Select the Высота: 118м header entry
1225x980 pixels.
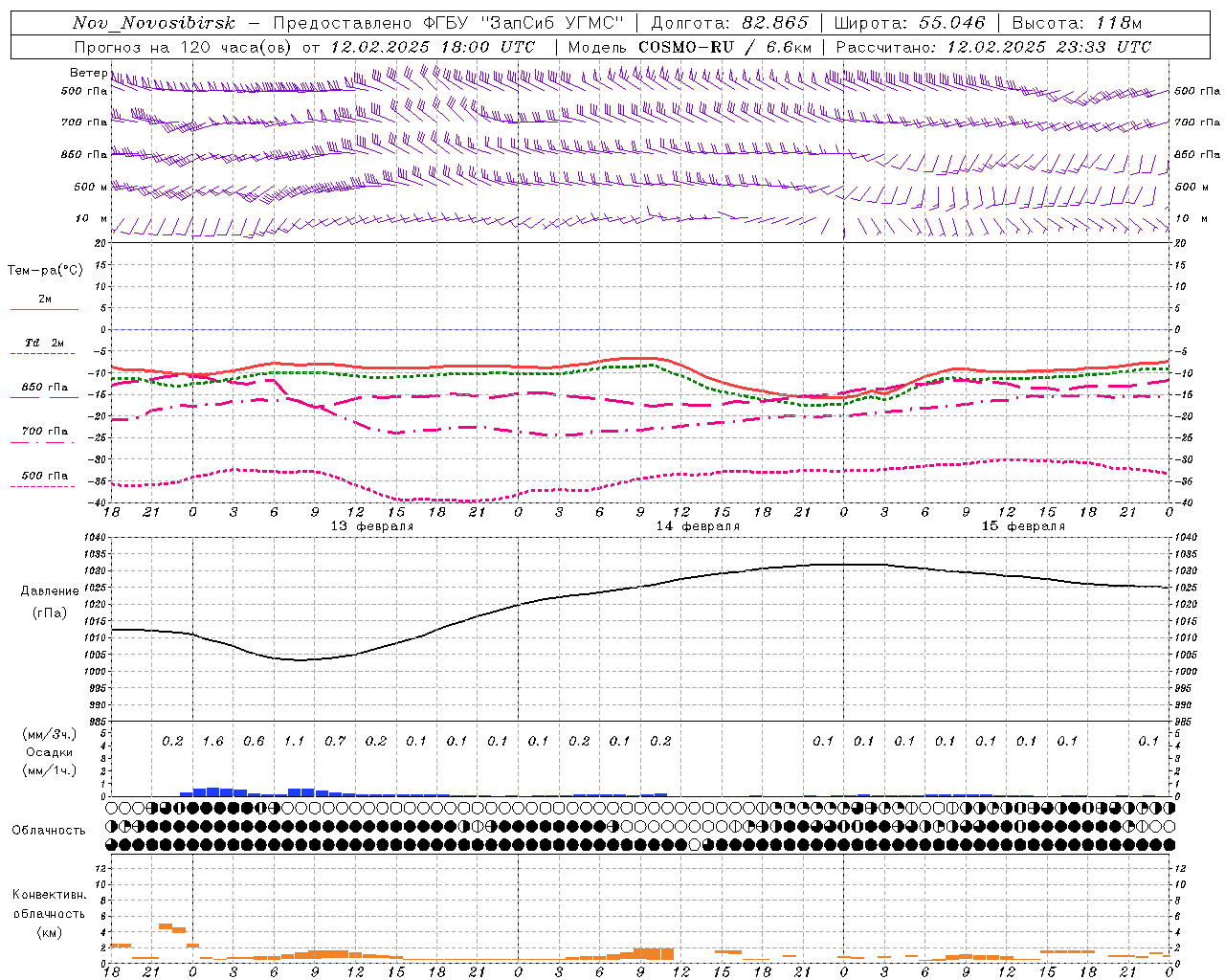(x=1078, y=23)
